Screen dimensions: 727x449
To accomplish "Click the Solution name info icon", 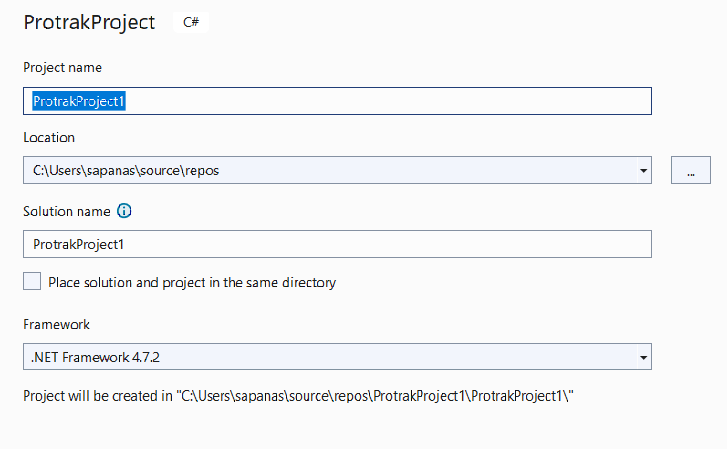I will point(125,211).
